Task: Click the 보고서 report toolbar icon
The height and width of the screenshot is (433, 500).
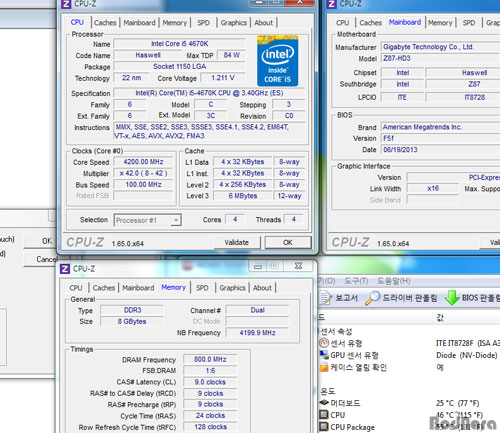Action: coord(325,298)
